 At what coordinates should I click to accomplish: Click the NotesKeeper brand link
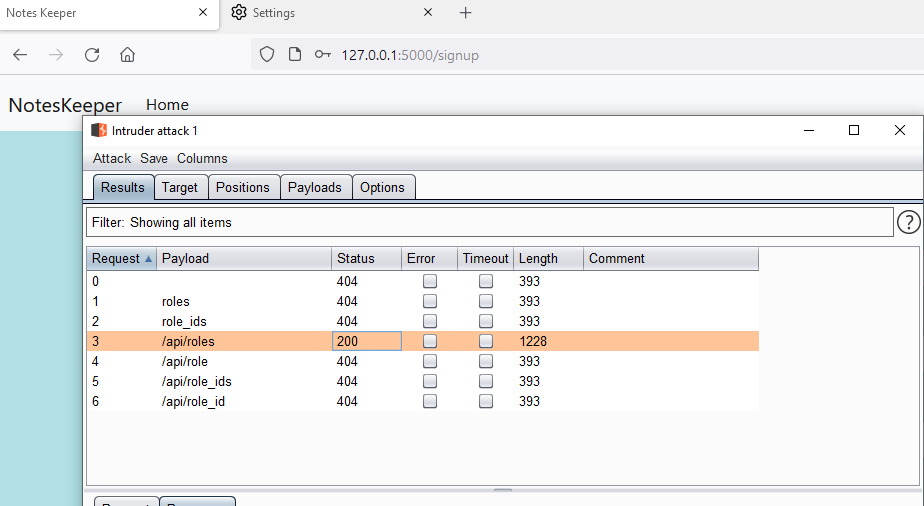pos(65,105)
